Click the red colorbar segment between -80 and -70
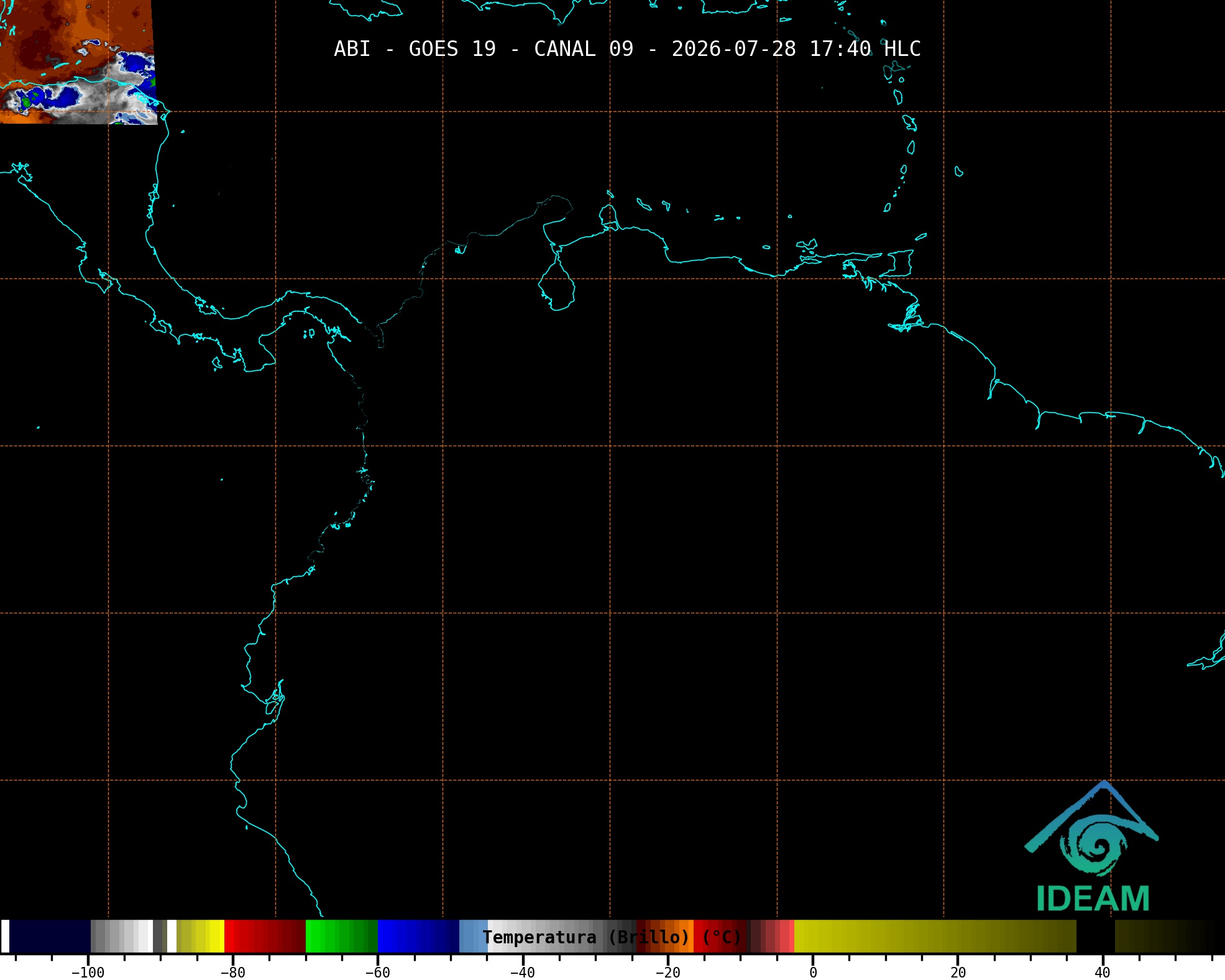Screen dimensions: 1225x980 [x=265, y=936]
